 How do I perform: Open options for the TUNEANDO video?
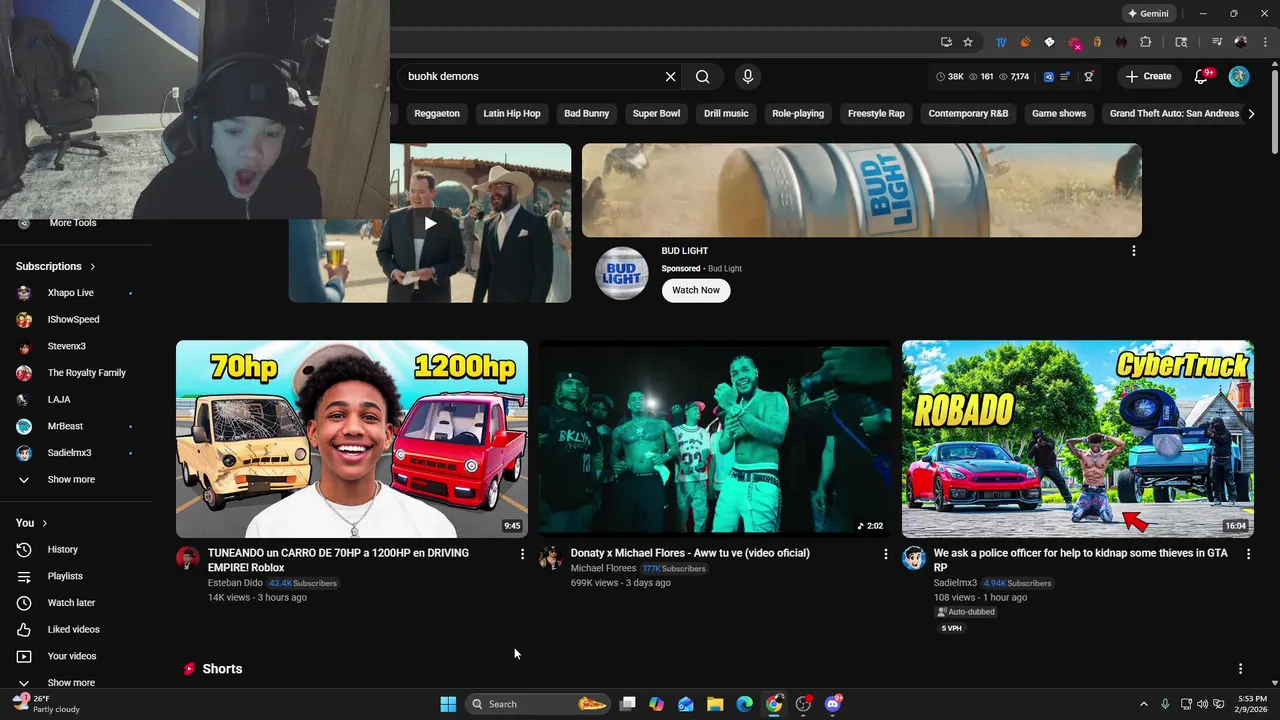pyautogui.click(x=522, y=553)
